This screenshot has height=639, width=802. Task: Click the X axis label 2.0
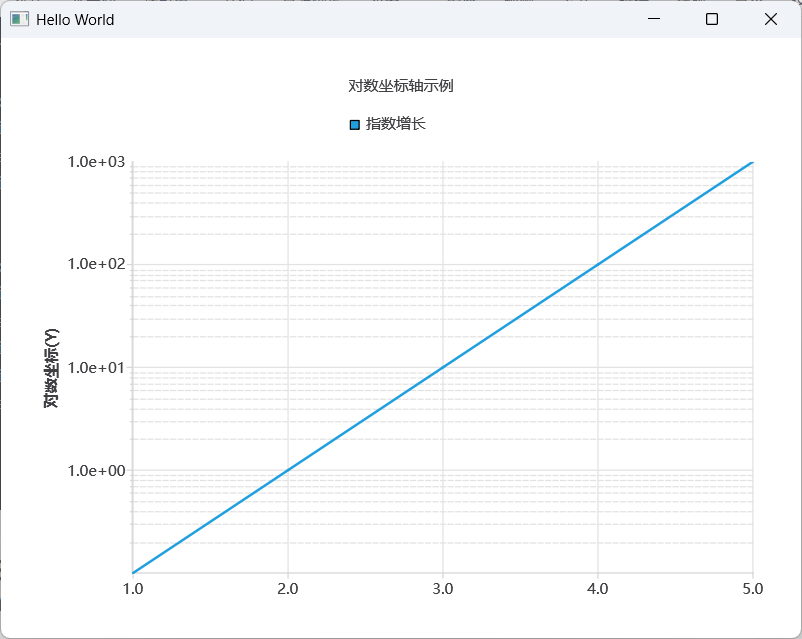pyautogui.click(x=288, y=589)
